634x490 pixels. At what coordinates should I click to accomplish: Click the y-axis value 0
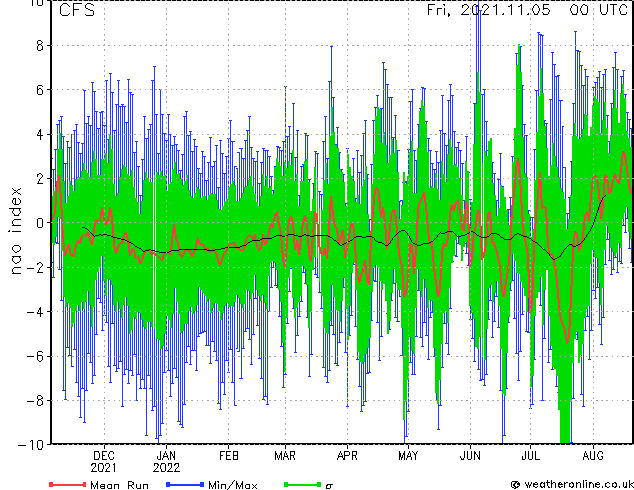[40, 223]
